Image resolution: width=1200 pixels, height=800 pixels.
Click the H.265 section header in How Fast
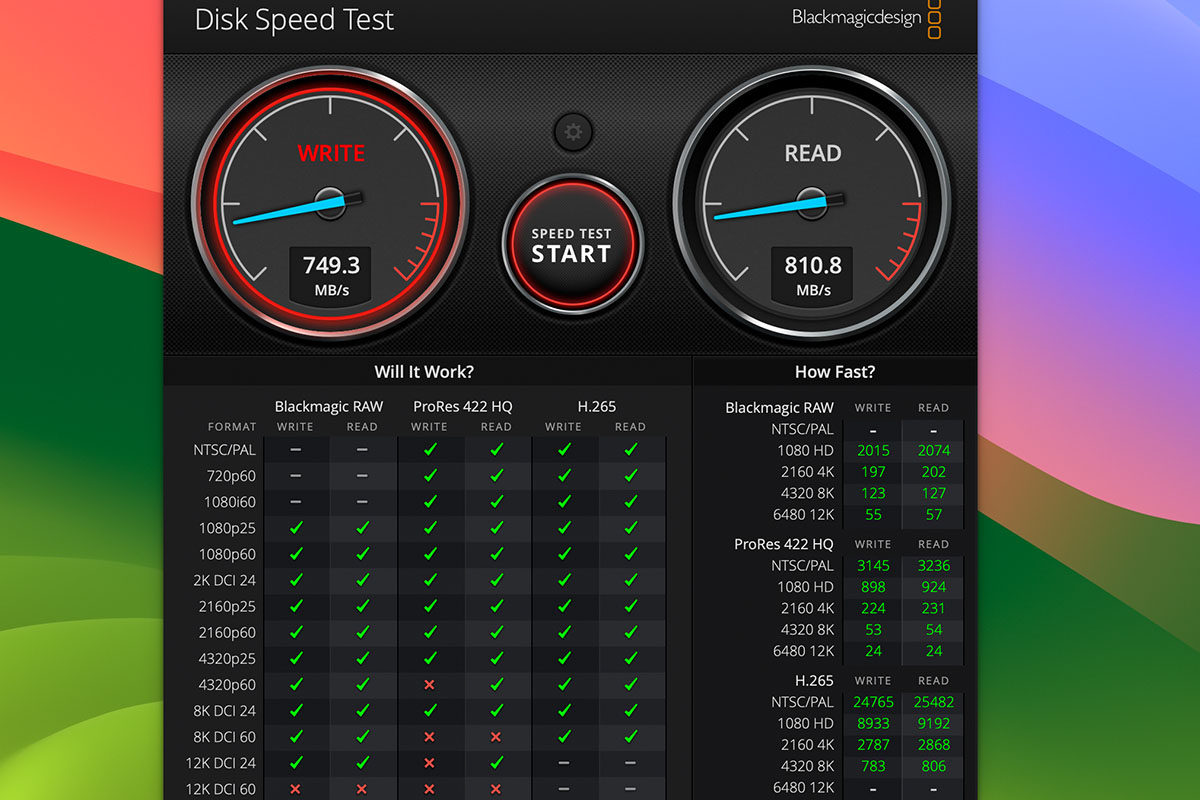point(814,681)
